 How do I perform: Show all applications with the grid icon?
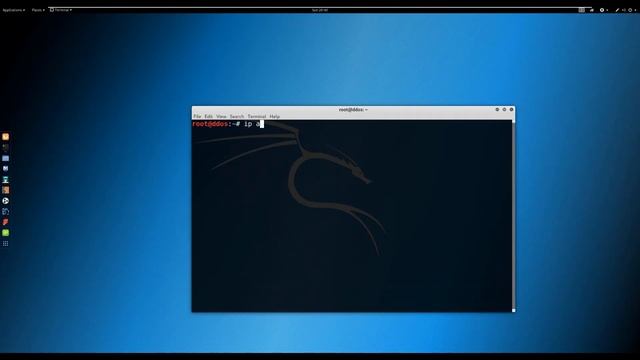click(5, 244)
